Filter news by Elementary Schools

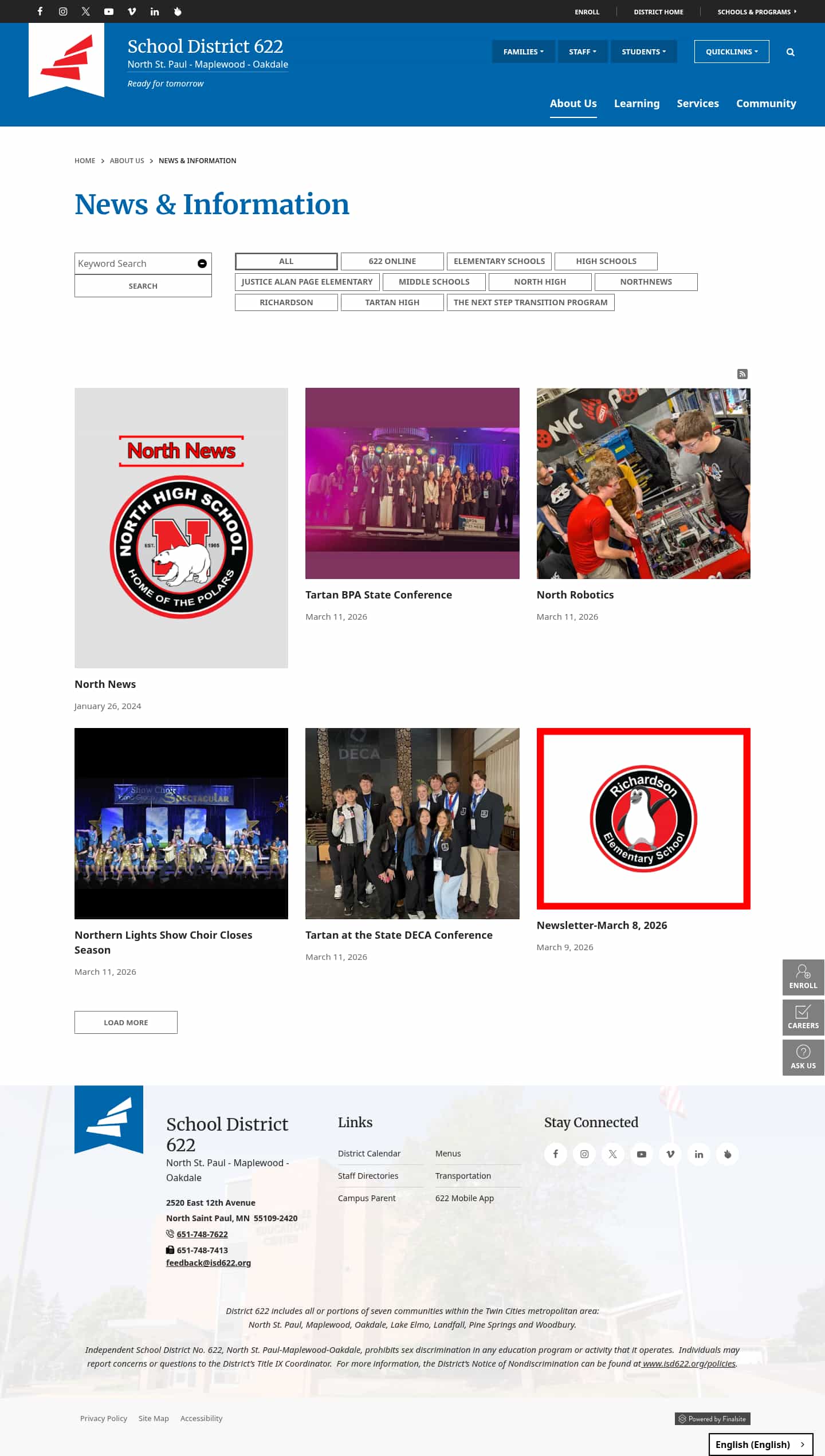[x=500, y=261]
